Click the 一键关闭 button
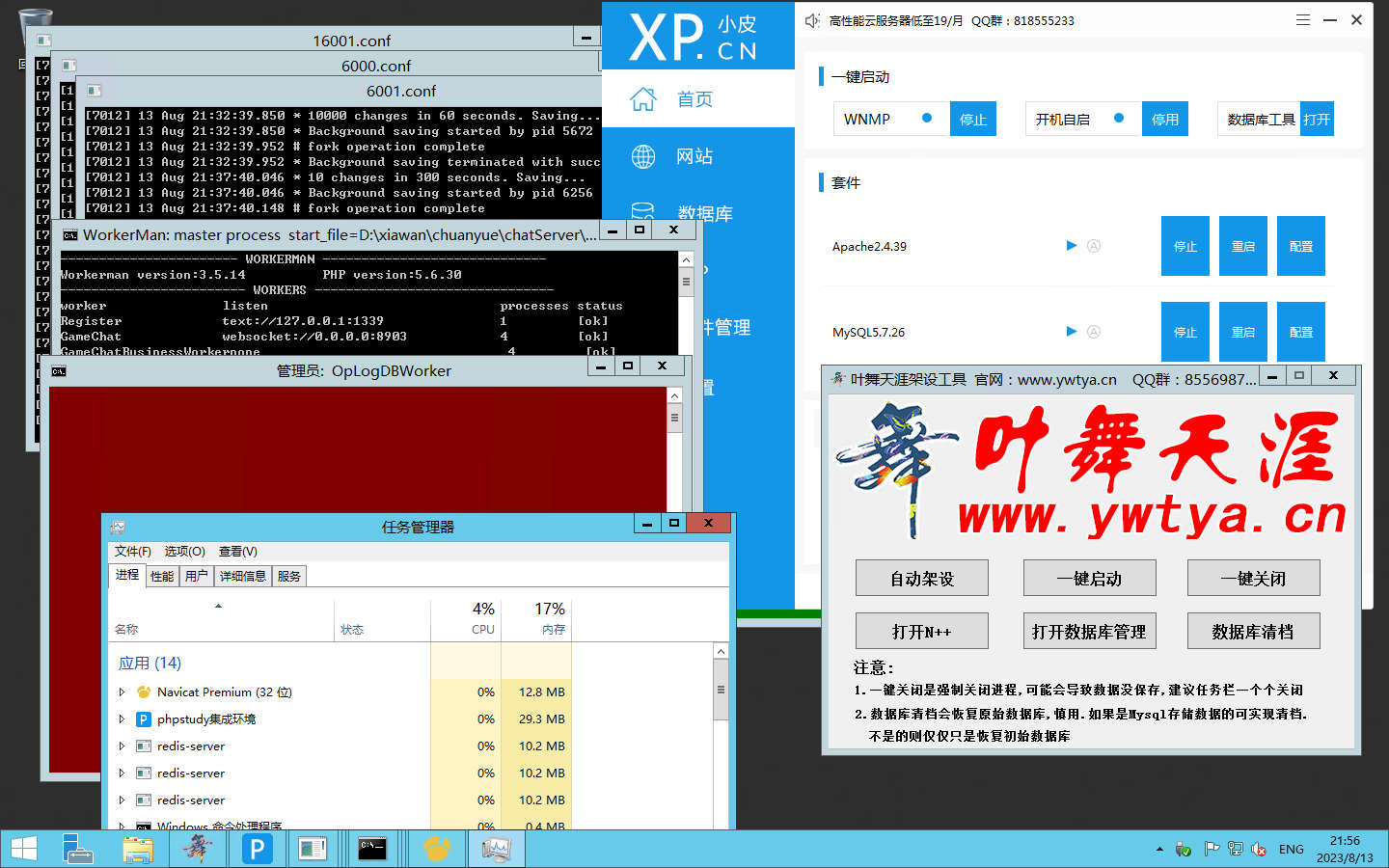Viewport: 1389px width, 868px height. point(1253,579)
